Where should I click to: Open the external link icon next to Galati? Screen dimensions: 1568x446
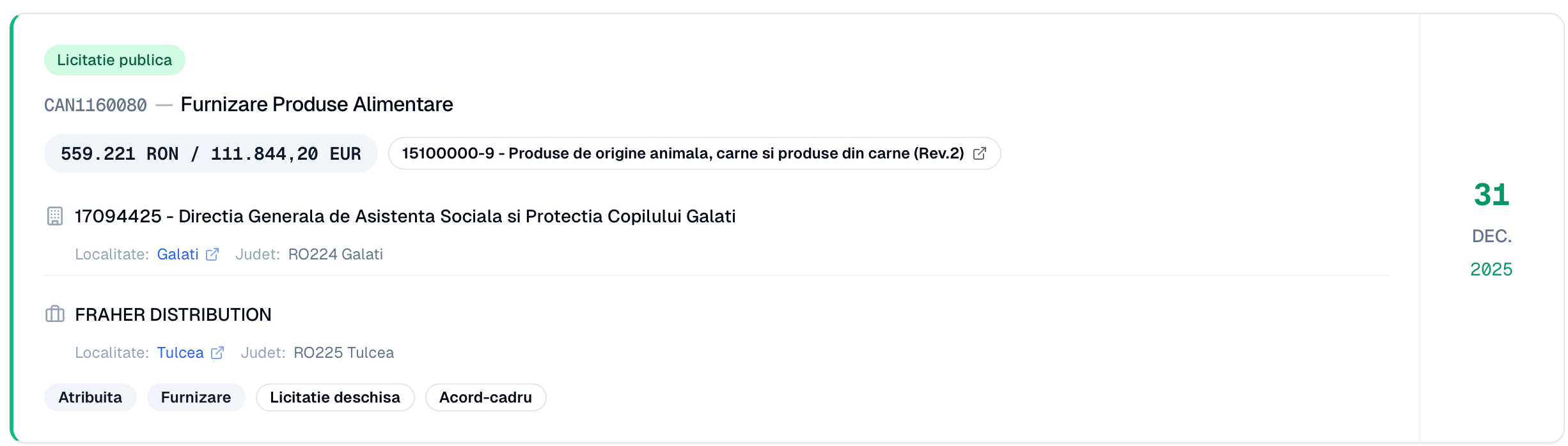pos(212,254)
